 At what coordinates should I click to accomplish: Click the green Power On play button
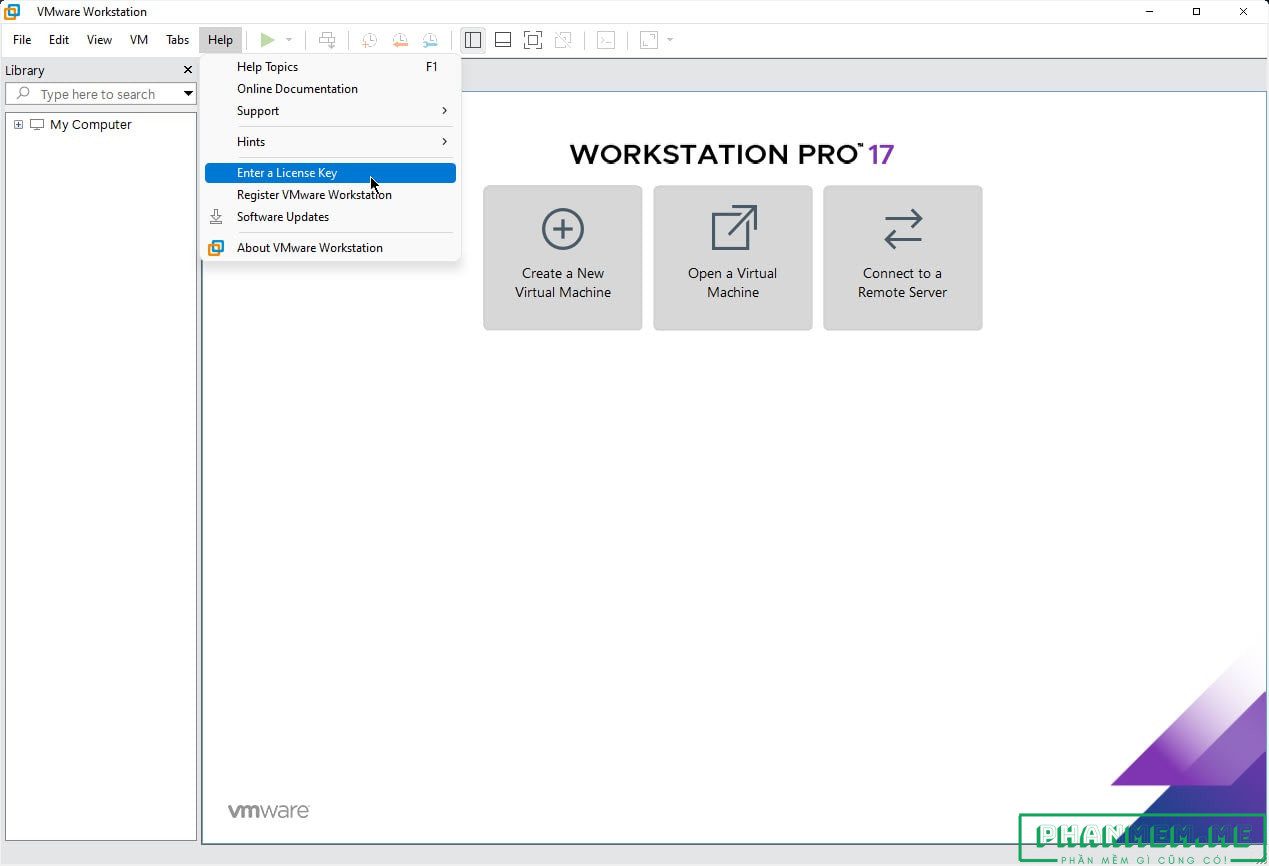[x=267, y=40]
